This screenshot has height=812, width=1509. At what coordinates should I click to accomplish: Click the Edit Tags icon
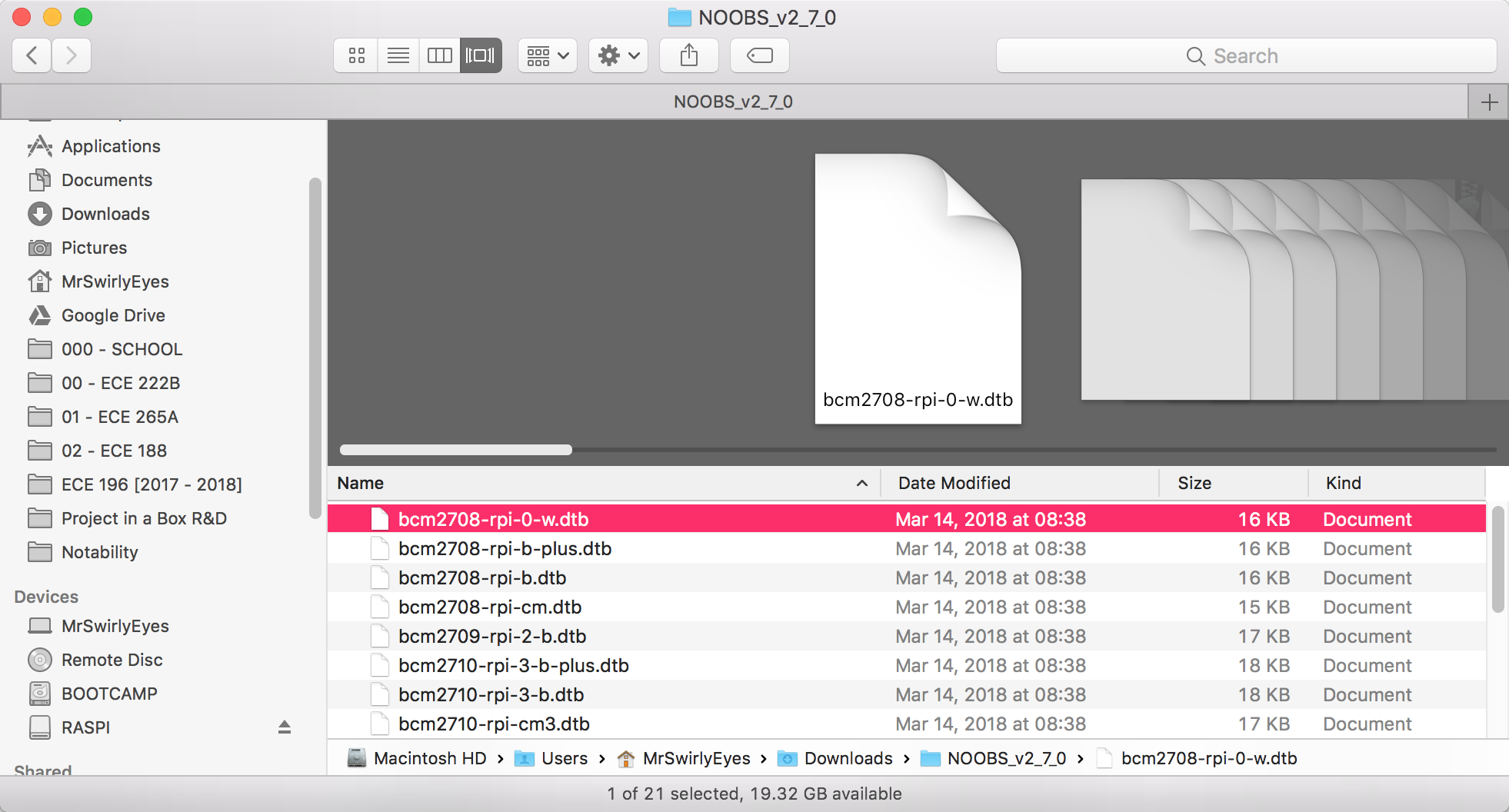[759, 55]
